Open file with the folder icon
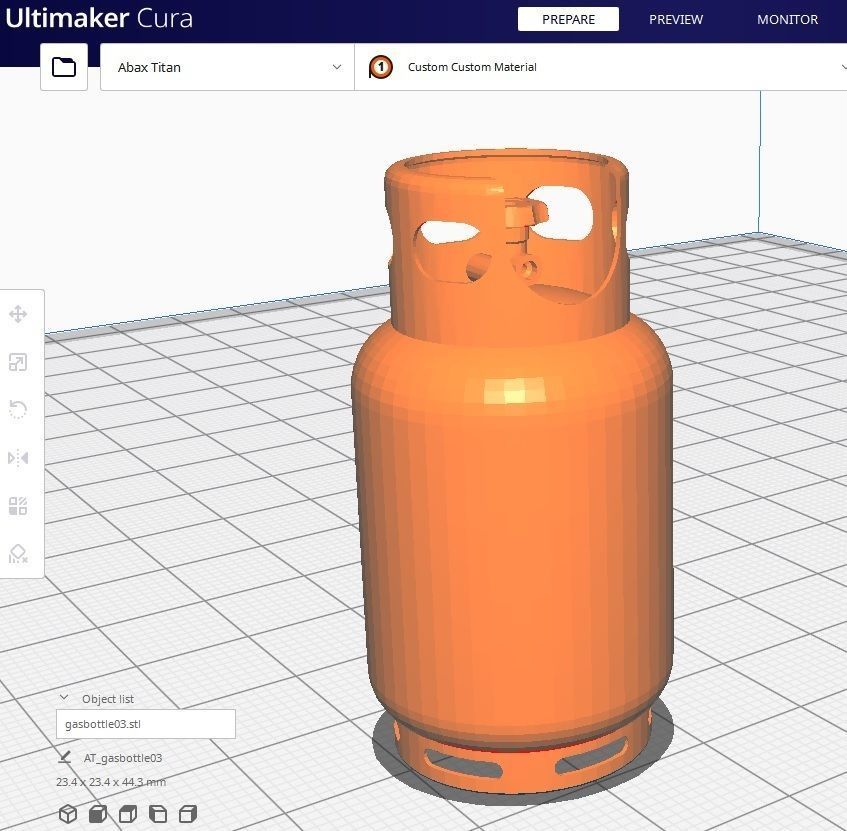 pyautogui.click(x=64, y=67)
